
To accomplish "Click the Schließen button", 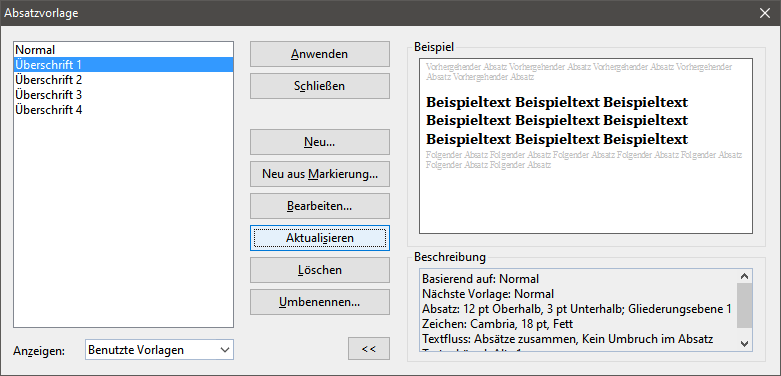I will coord(320,86).
